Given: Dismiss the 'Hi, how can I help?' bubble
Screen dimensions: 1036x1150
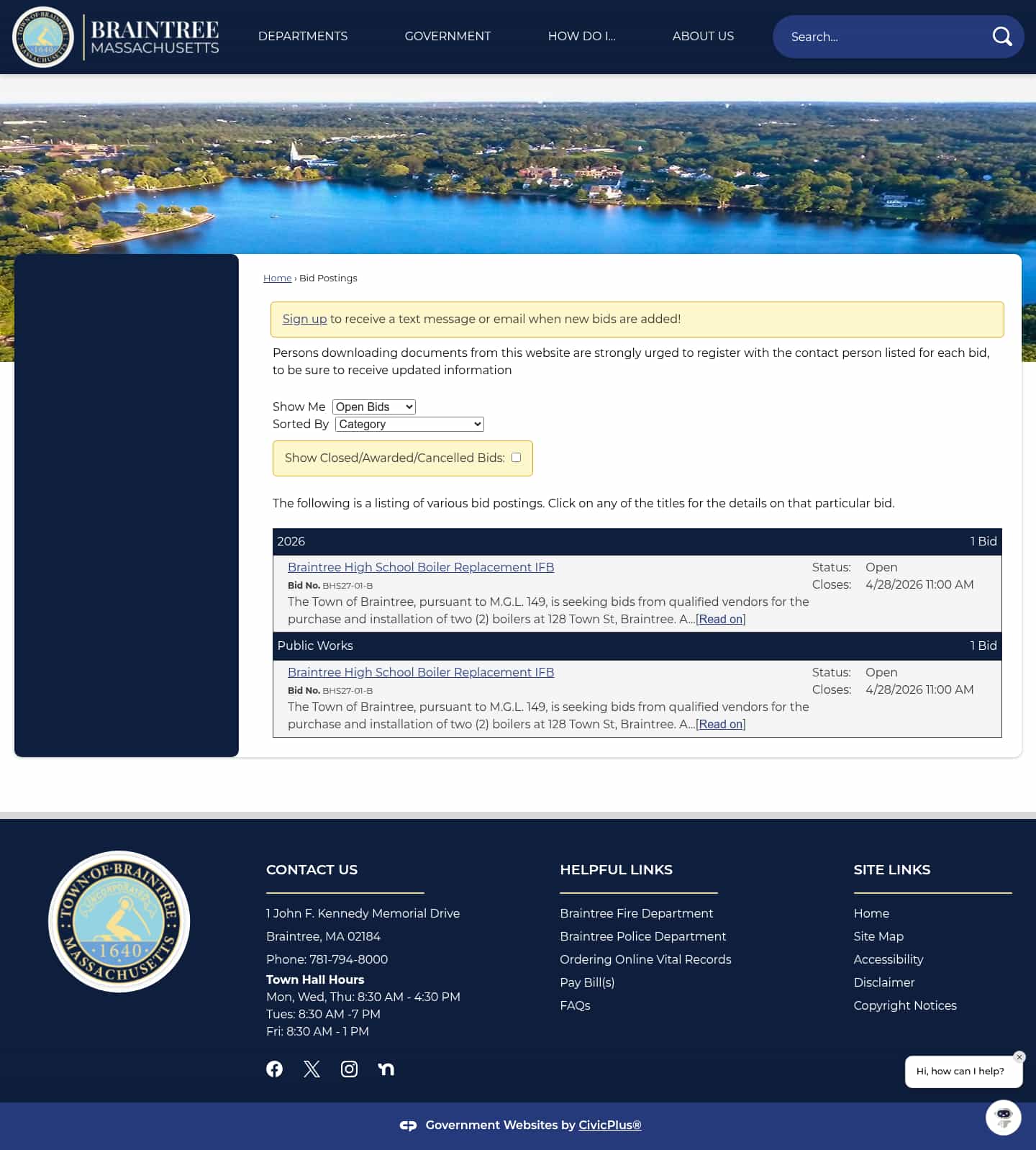Looking at the screenshot, I should pos(1019,1057).
